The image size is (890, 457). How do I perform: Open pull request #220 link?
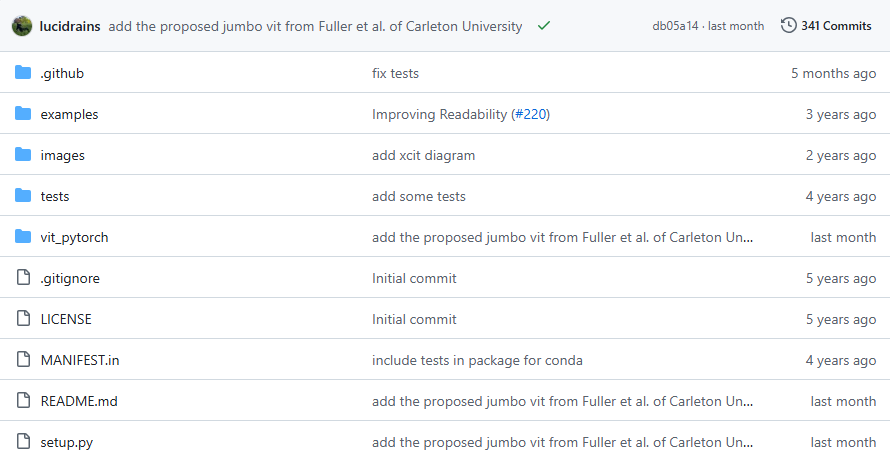[530, 114]
